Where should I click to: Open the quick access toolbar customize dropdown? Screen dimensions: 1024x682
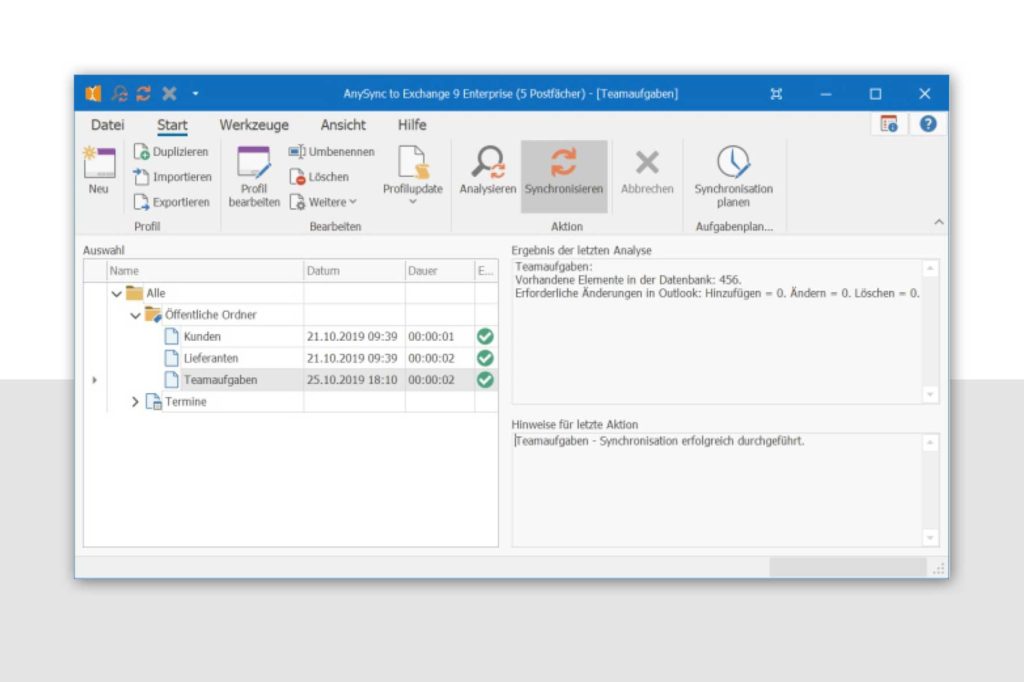[x=195, y=93]
